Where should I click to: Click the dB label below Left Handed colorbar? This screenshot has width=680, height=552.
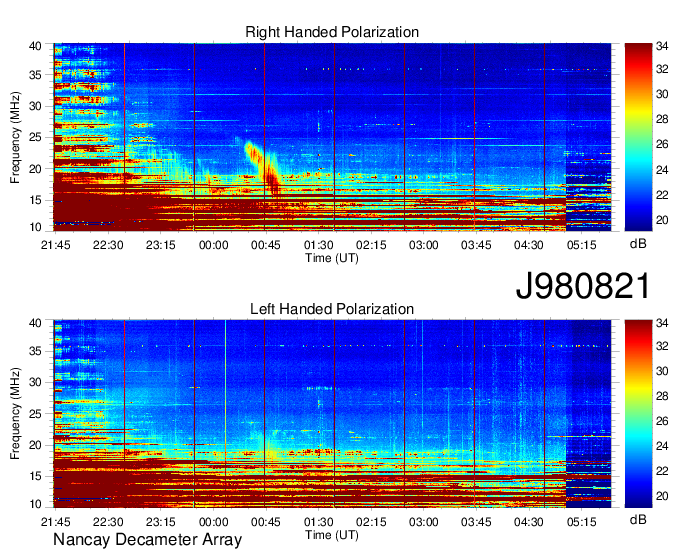pos(638,519)
